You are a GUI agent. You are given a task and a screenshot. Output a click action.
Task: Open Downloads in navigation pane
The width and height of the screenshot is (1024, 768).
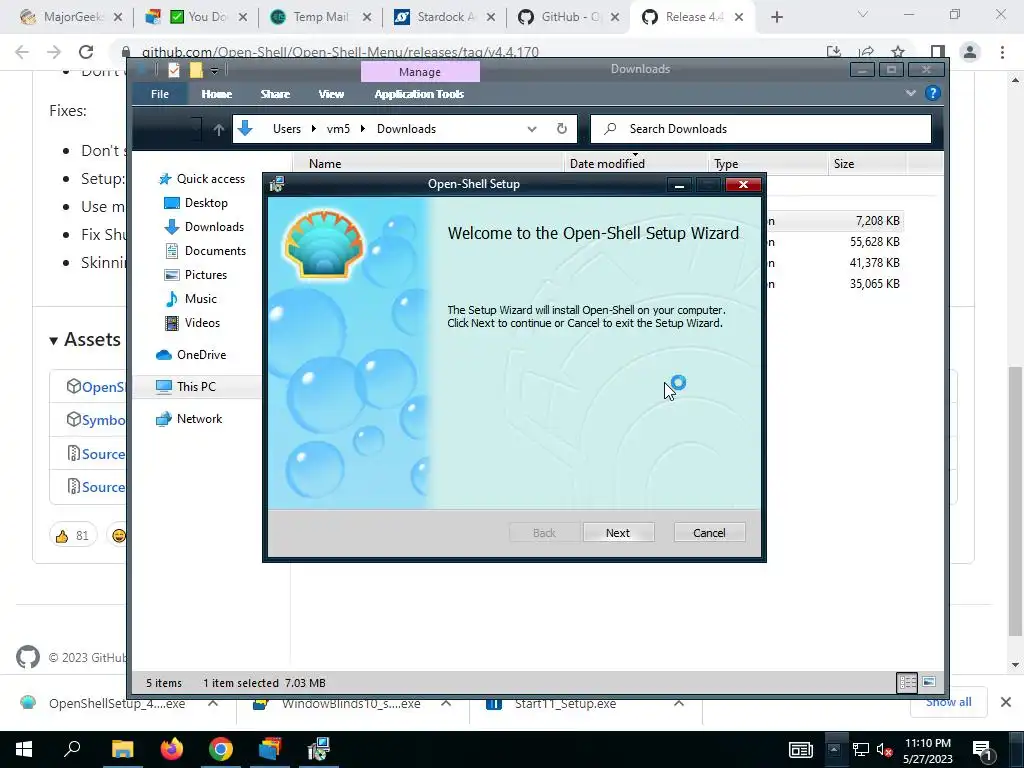pos(204,227)
